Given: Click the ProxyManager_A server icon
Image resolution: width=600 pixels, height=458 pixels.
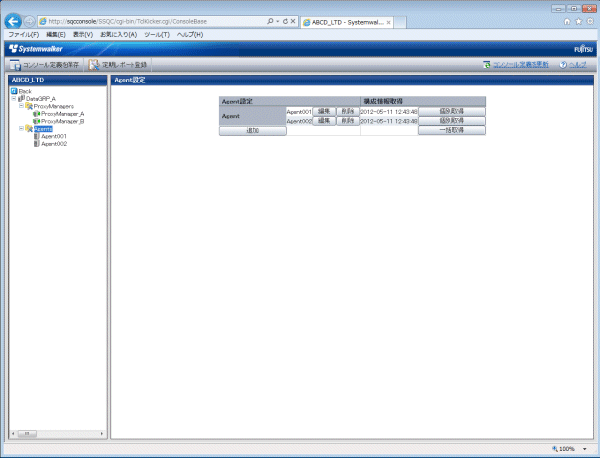Looking at the screenshot, I should tap(36, 114).
